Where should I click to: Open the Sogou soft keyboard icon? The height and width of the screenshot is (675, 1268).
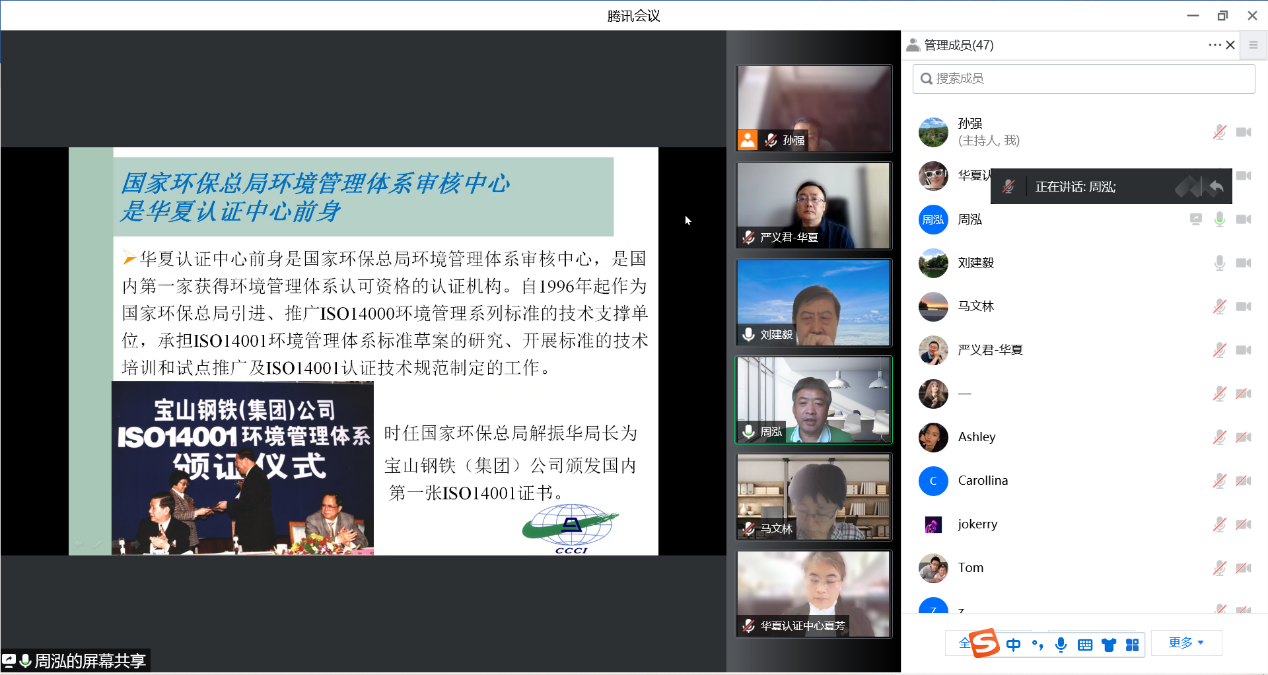[x=1085, y=645]
